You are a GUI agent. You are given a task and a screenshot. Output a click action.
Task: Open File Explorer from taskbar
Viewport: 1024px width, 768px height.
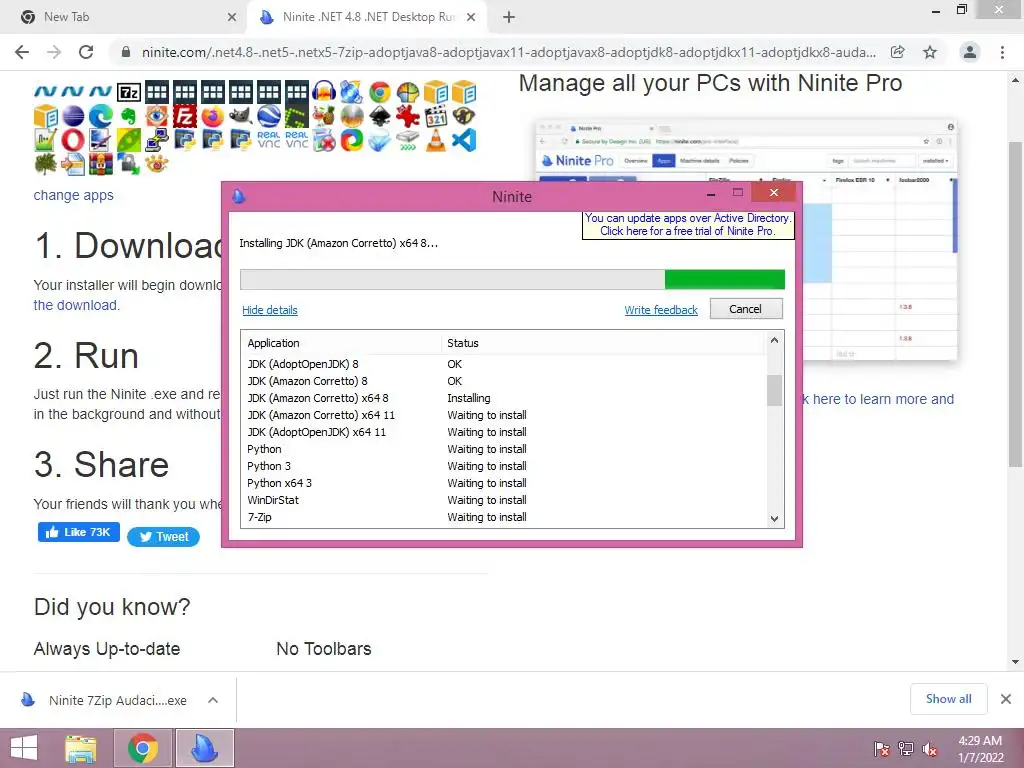81,748
